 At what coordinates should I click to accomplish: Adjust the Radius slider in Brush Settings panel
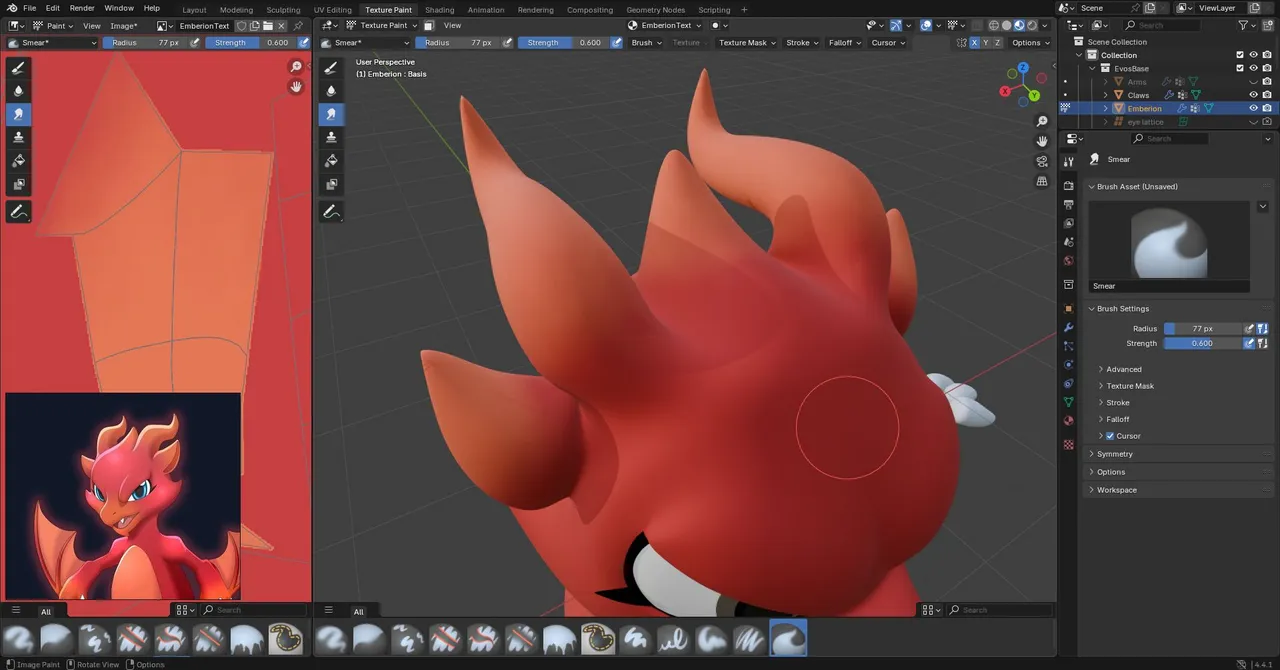[x=1203, y=328]
